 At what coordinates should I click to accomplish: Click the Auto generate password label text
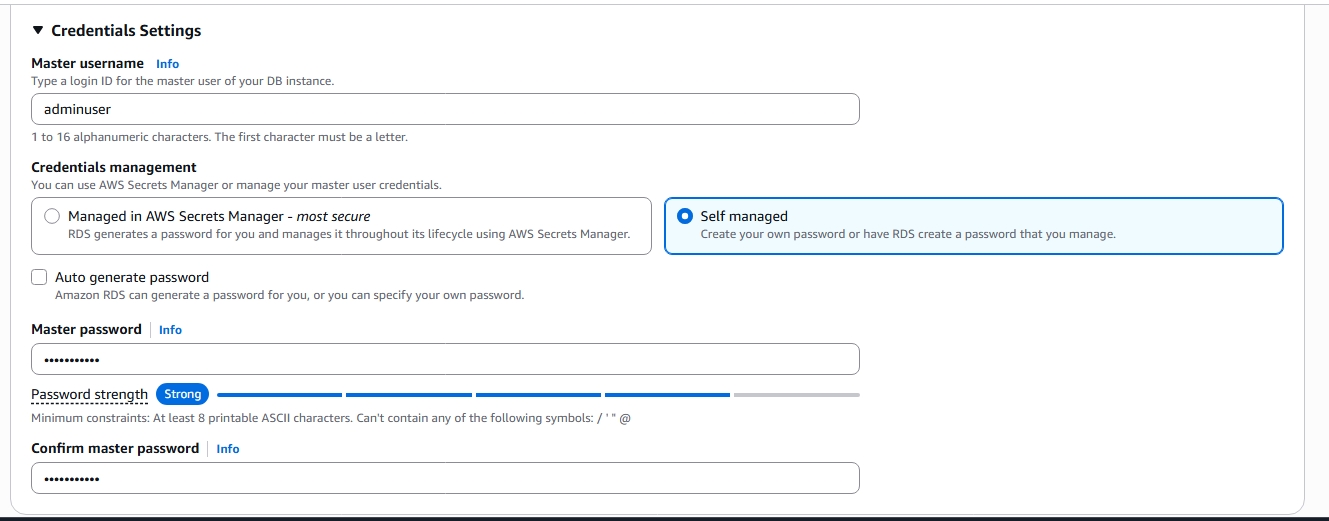[x=132, y=277]
